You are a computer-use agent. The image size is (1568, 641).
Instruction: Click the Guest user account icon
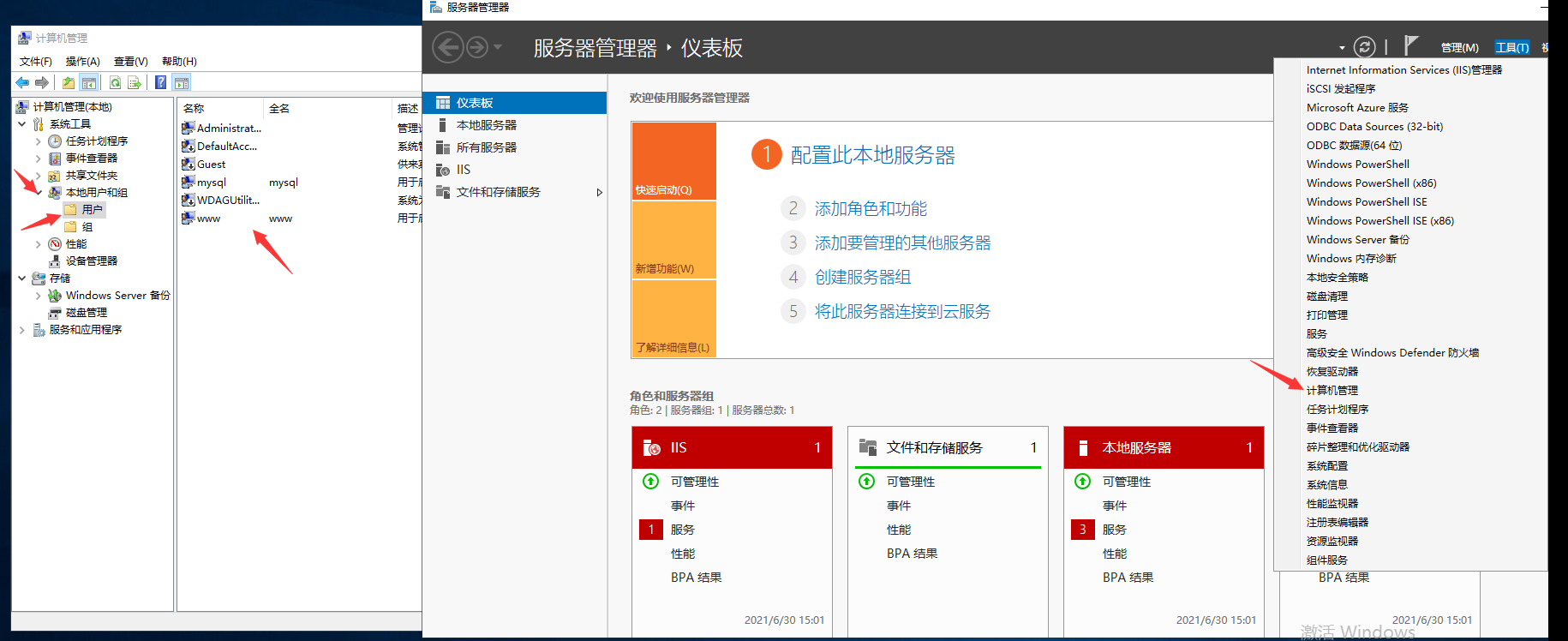pos(189,164)
